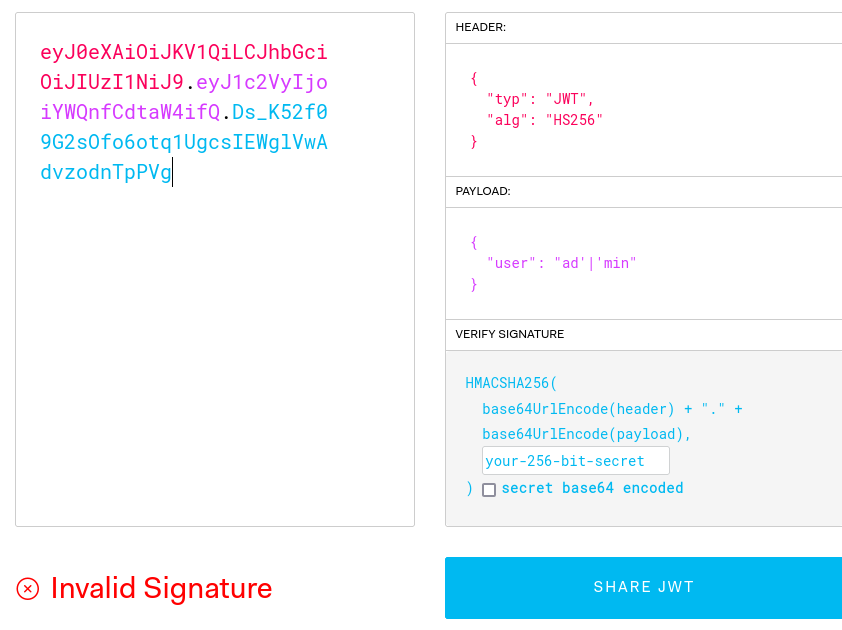This screenshot has width=842, height=630.
Task: Enable the secret base64 encoded checkbox
Action: (x=489, y=490)
